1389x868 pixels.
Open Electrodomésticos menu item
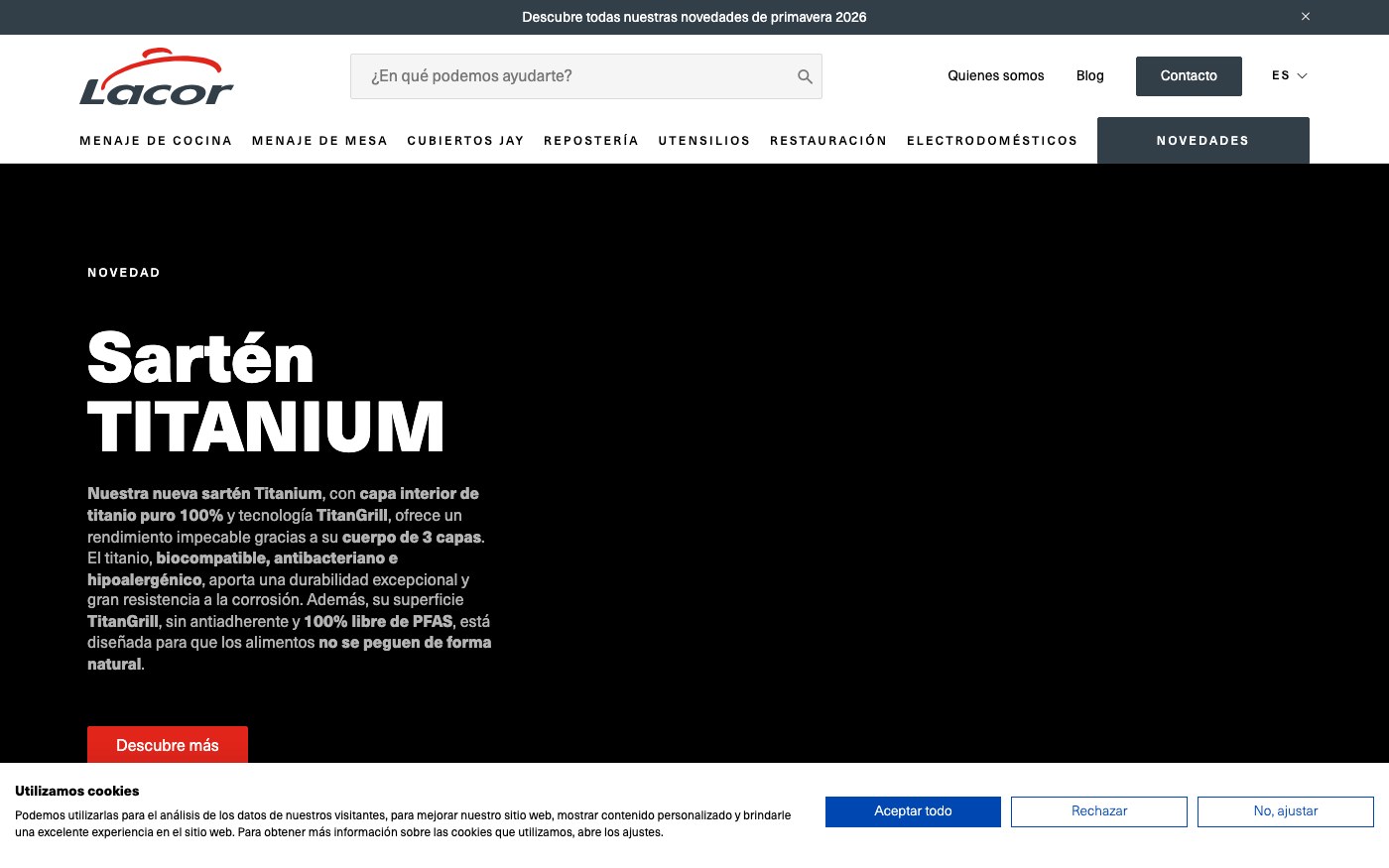coord(992,141)
